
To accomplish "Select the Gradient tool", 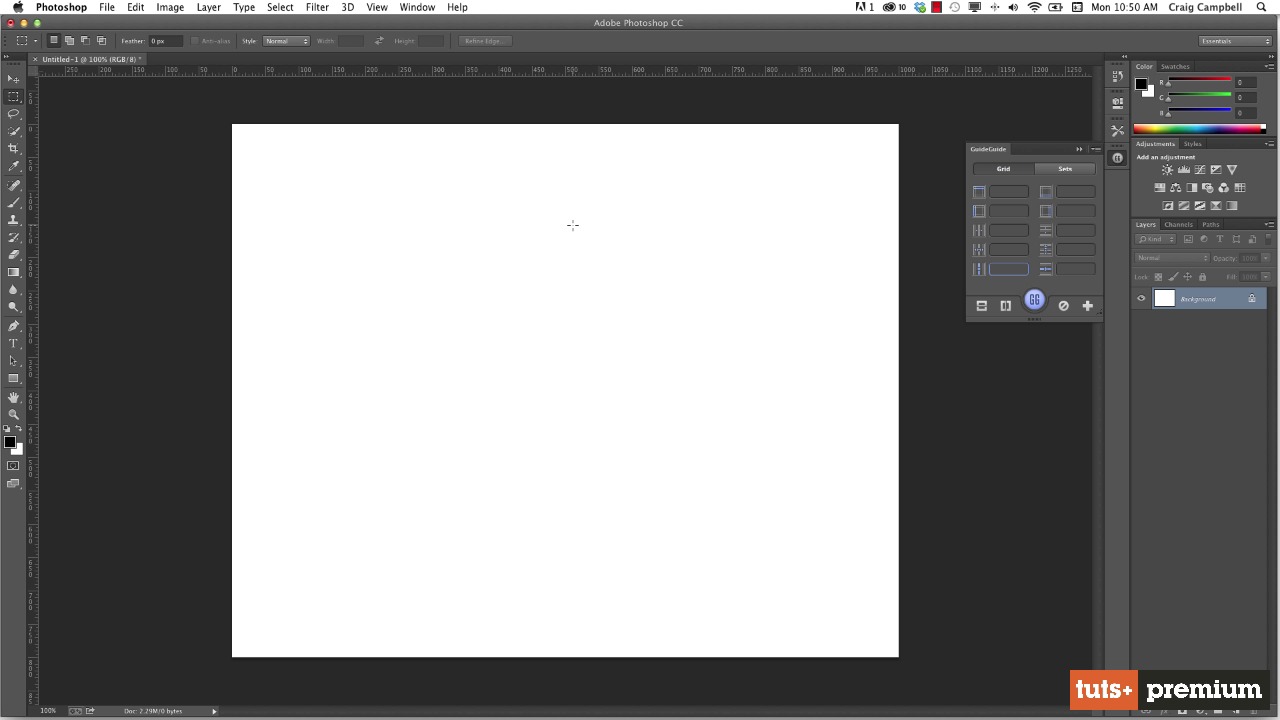I will [x=14, y=272].
